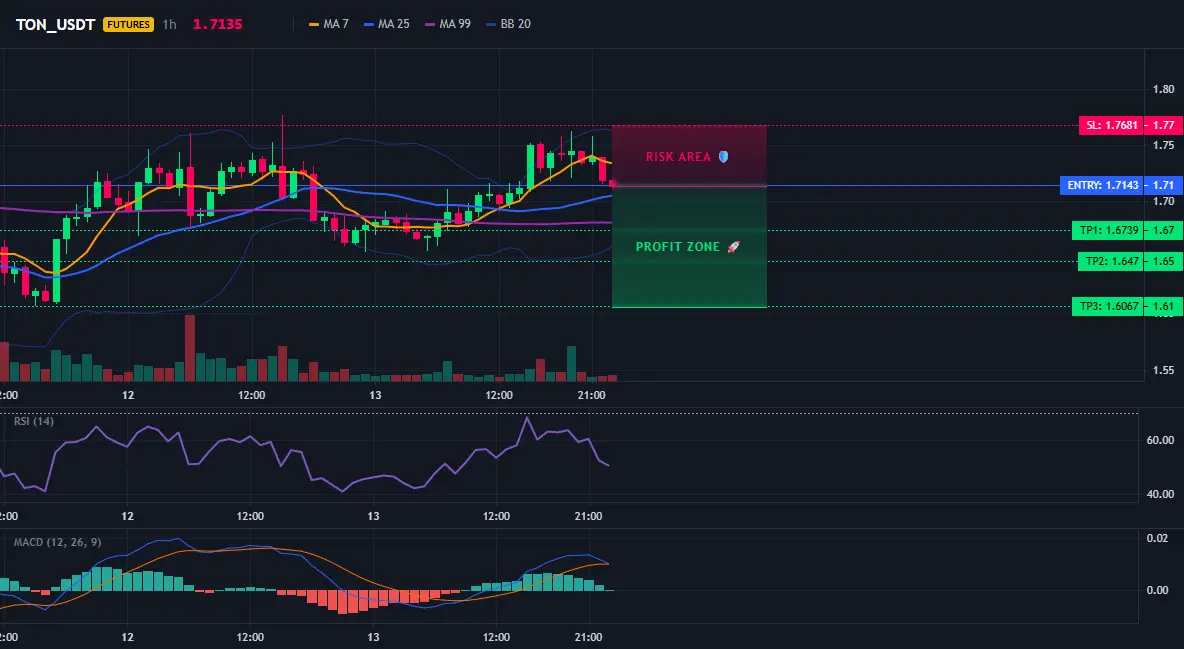Click the TP3: 1.6067 target label
Viewport: 1184px width, 649px height.
(1108, 307)
